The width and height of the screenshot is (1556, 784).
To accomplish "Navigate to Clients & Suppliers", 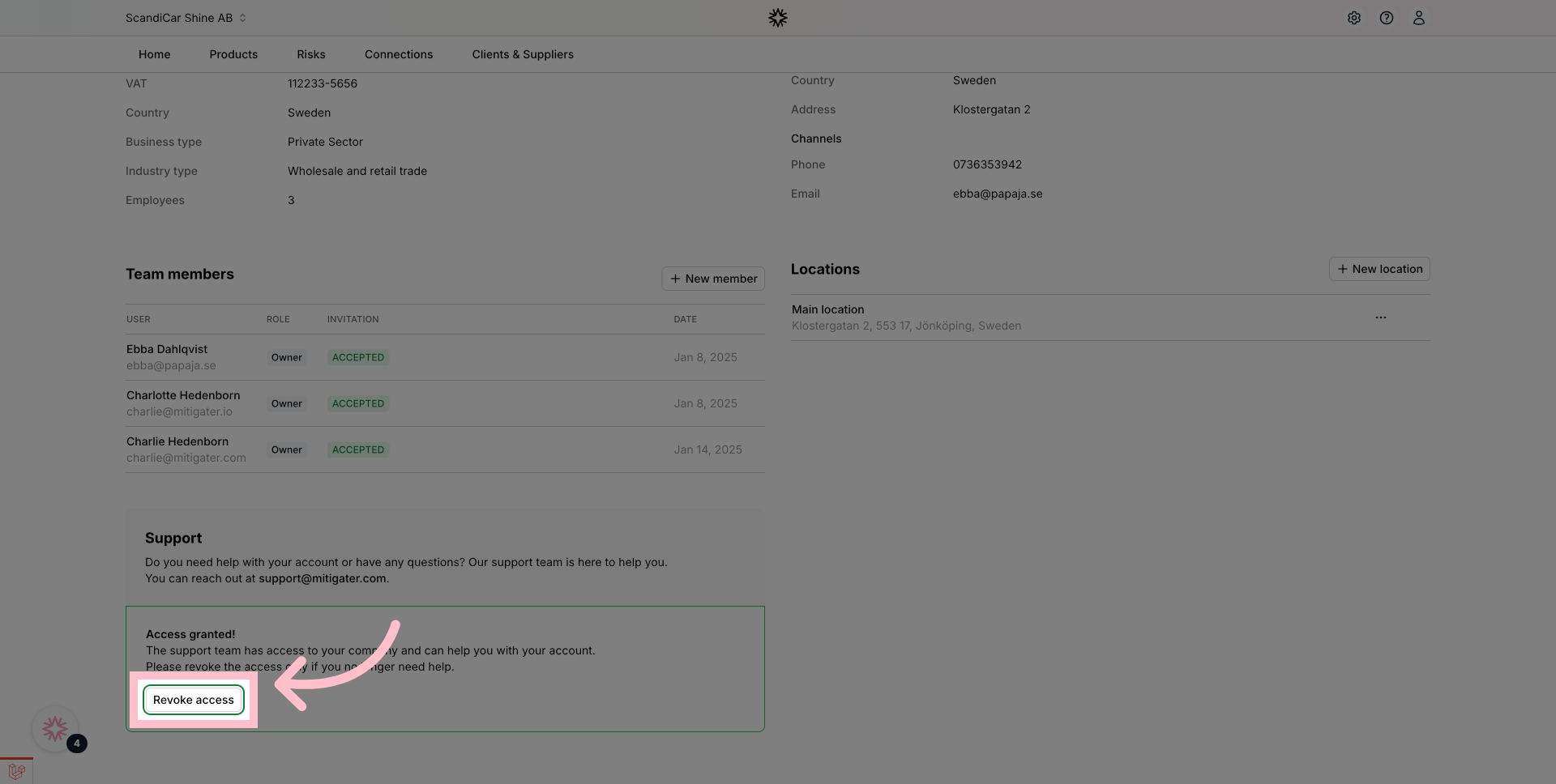I will (x=523, y=54).
